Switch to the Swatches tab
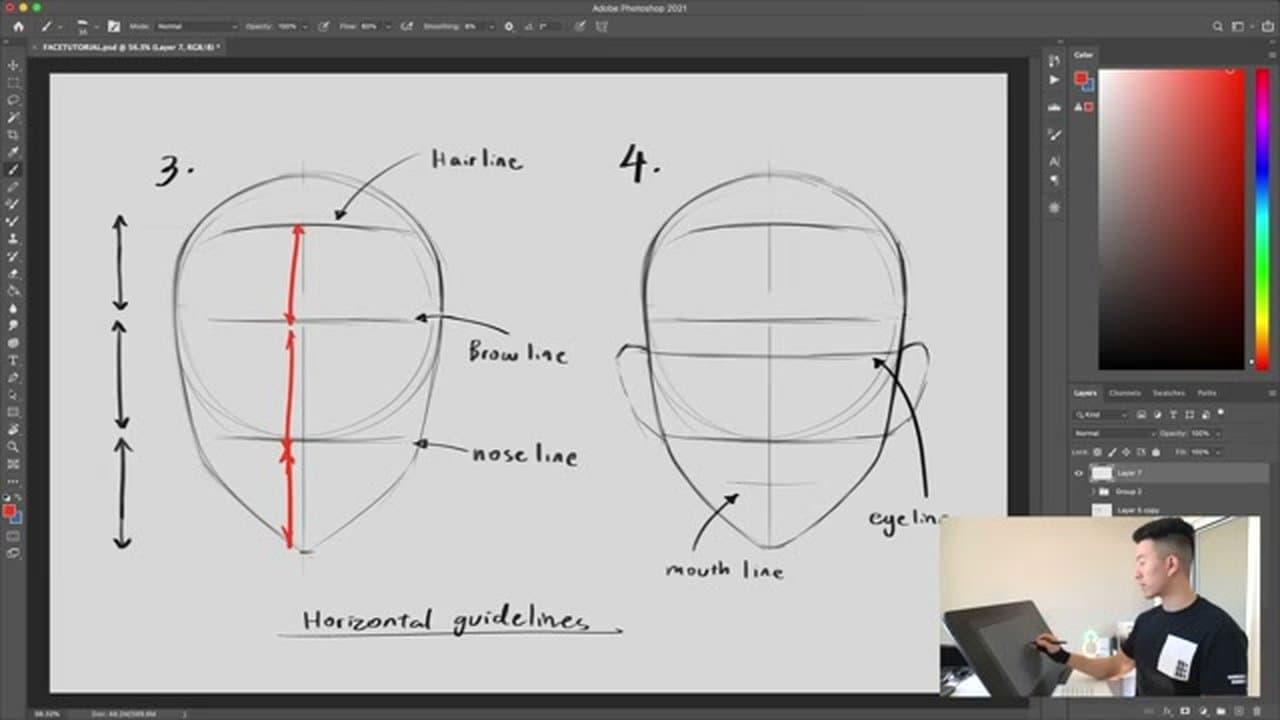 [1169, 393]
